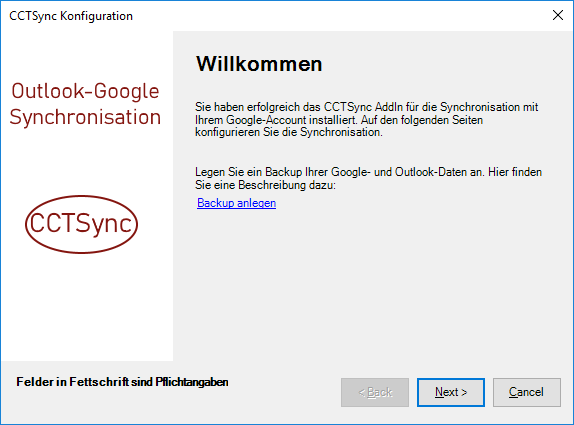Click empty white area below CCTSync logo
Screen dimensions: 574x425
coord(87,307)
